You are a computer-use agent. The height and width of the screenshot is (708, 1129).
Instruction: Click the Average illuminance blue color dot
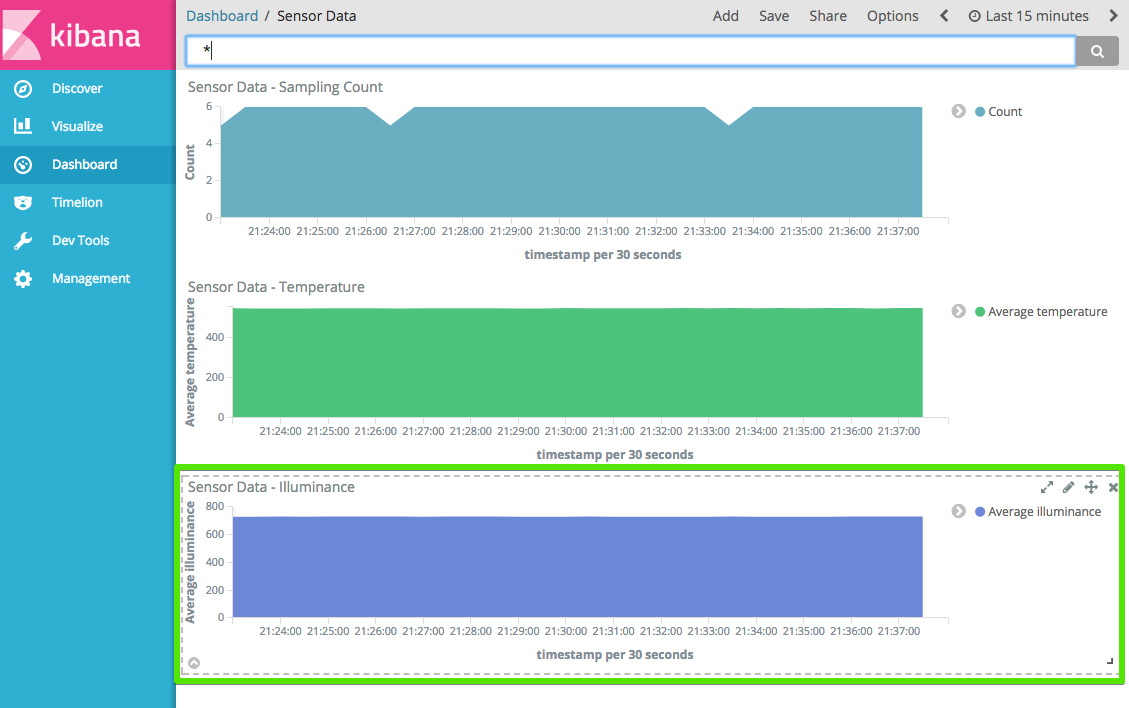[x=980, y=512]
